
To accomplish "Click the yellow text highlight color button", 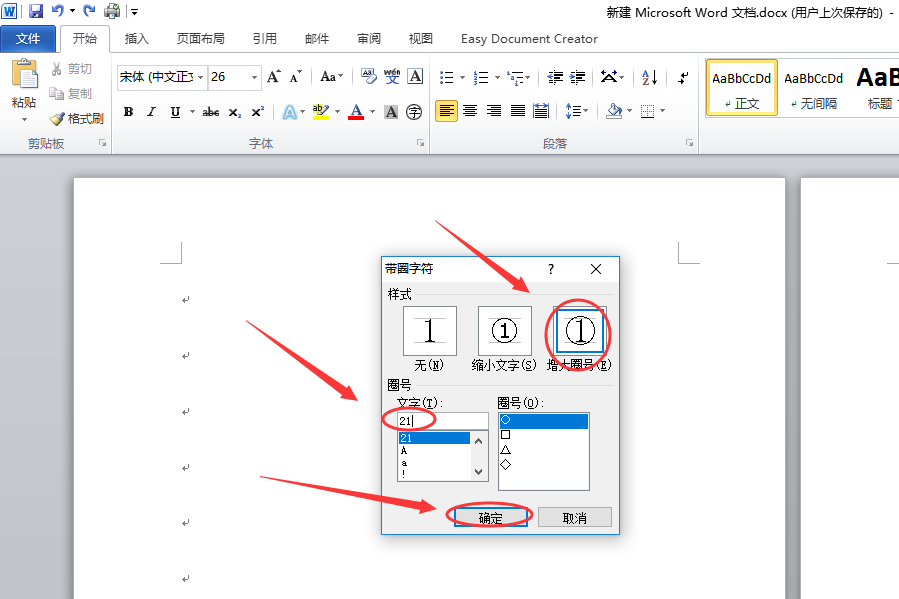I will [320, 112].
